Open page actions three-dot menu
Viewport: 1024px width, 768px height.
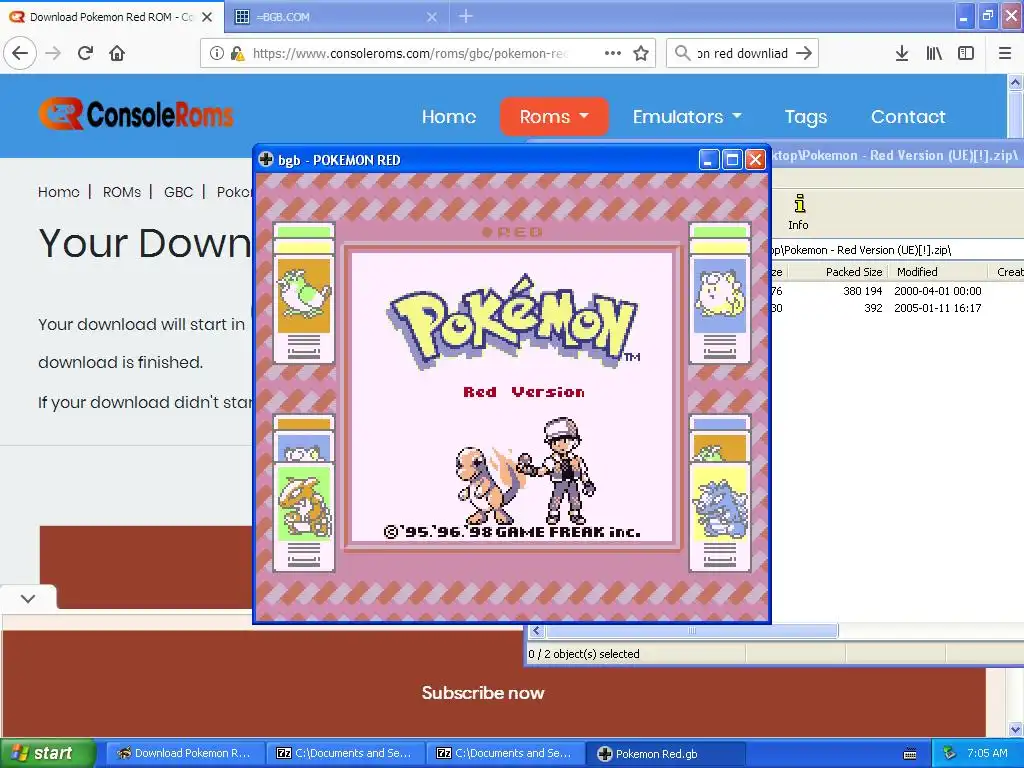tap(613, 53)
